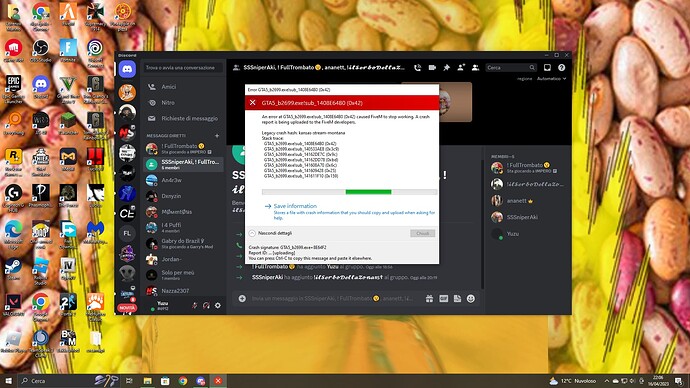Open the Minecraft Launcher desktop icon
This screenshot has height=388, width=690.
(x=68, y=123)
